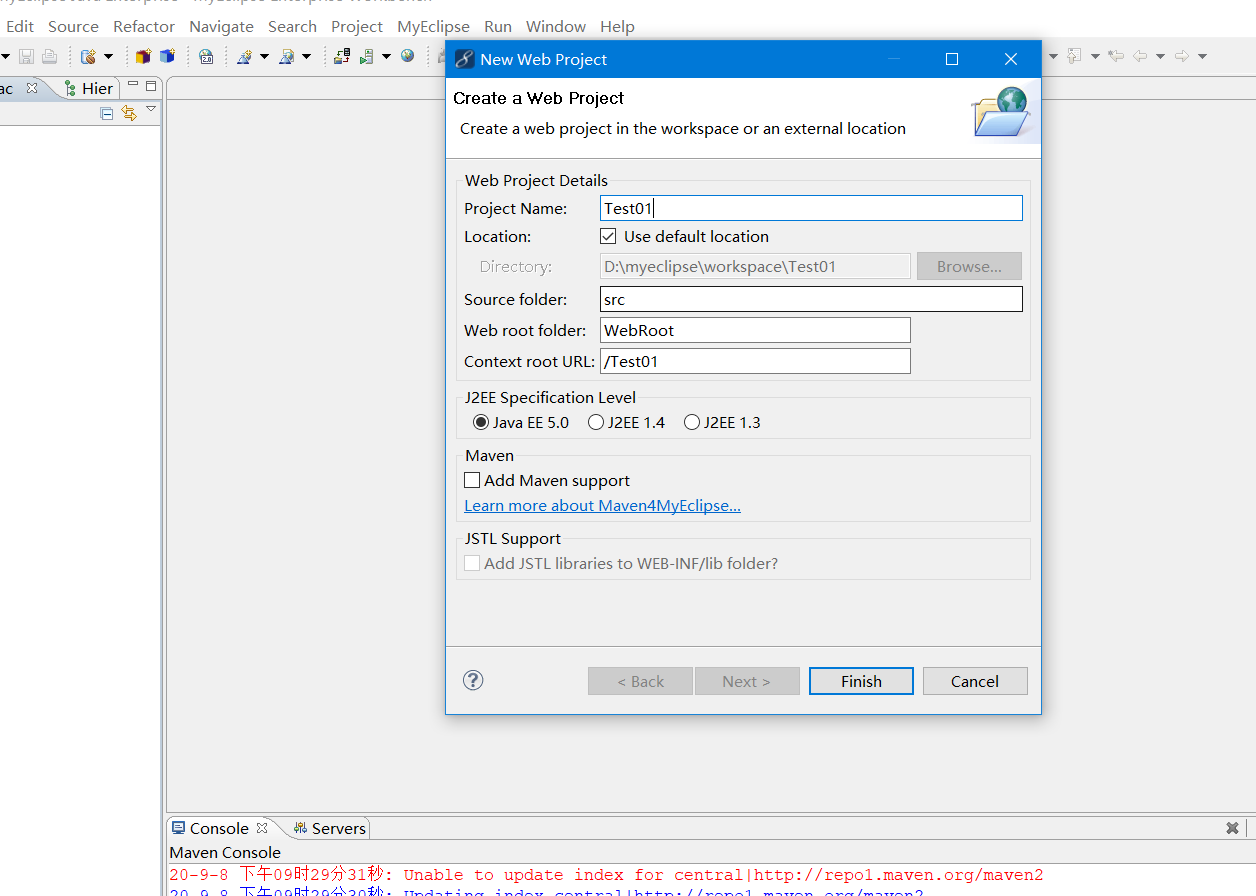Click Collapse All icon in package explorer
1256x896 pixels.
pos(107,113)
